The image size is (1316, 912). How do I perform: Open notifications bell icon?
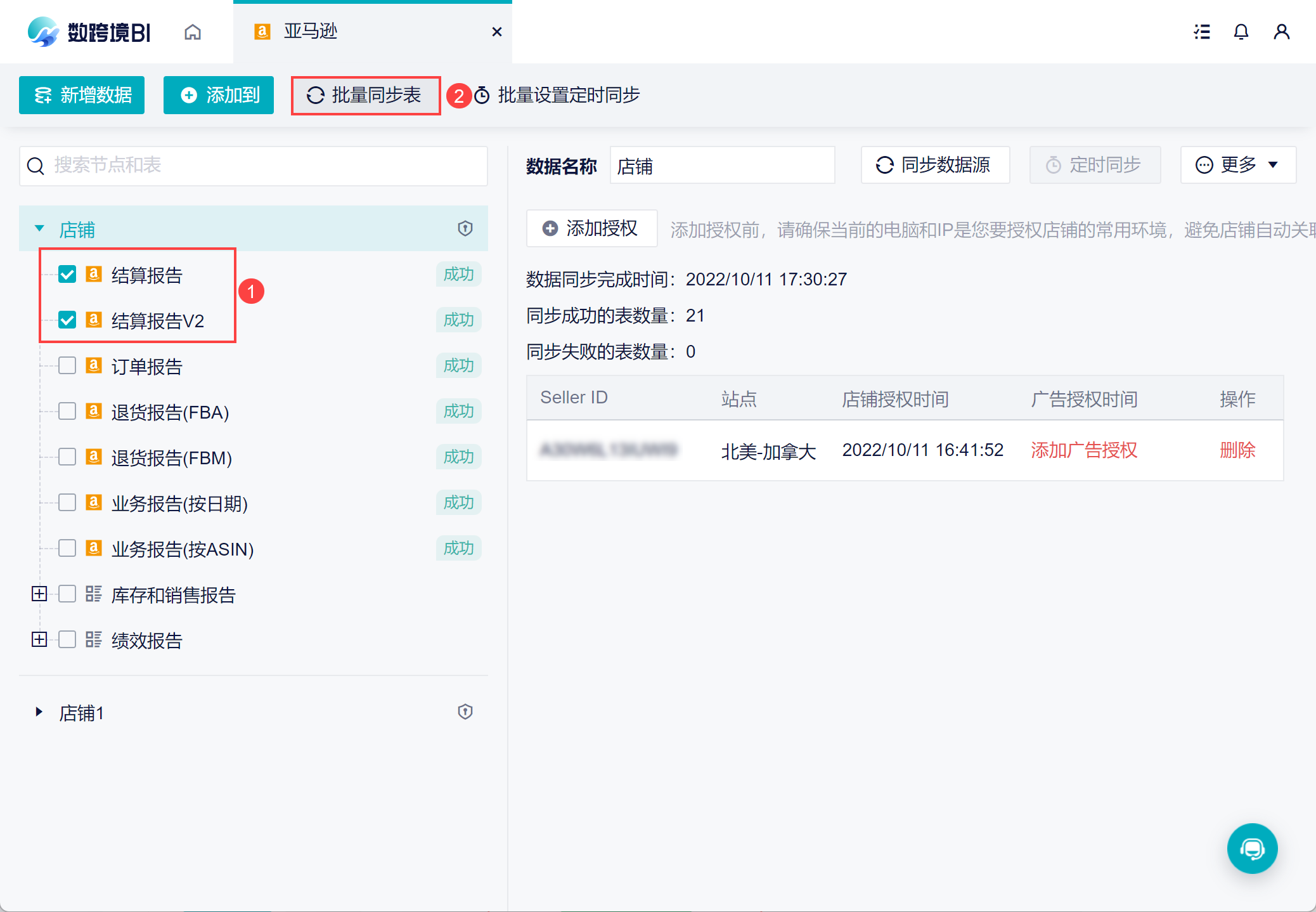(x=1241, y=32)
